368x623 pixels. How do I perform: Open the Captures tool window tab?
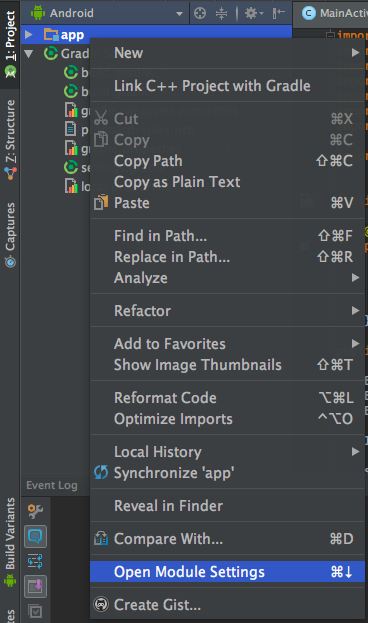click(x=10, y=235)
